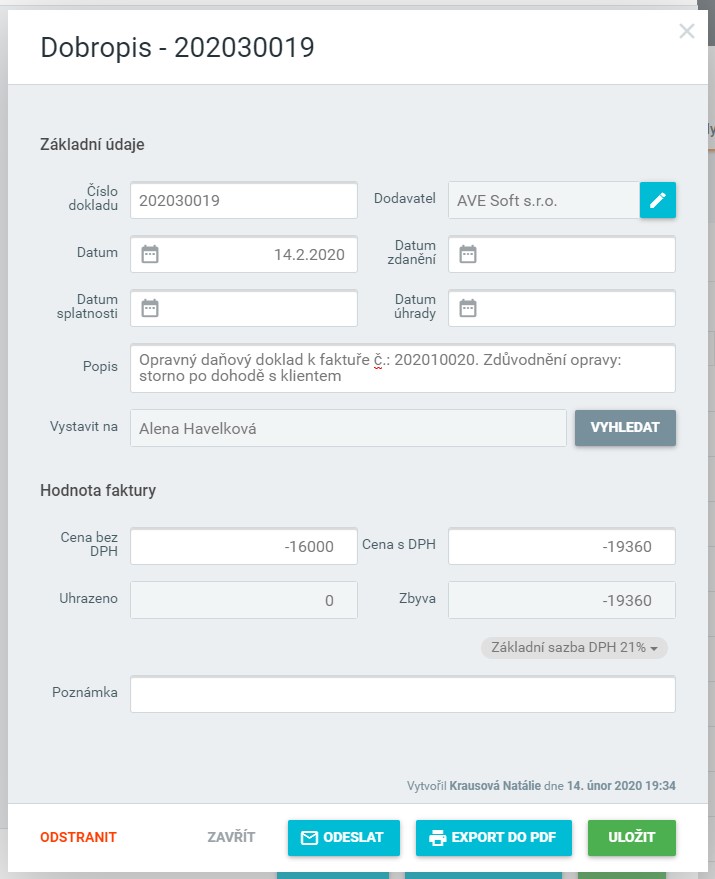Open the calendar icon in Datum splatnosti
The width and height of the screenshot is (715, 879).
coord(150,308)
